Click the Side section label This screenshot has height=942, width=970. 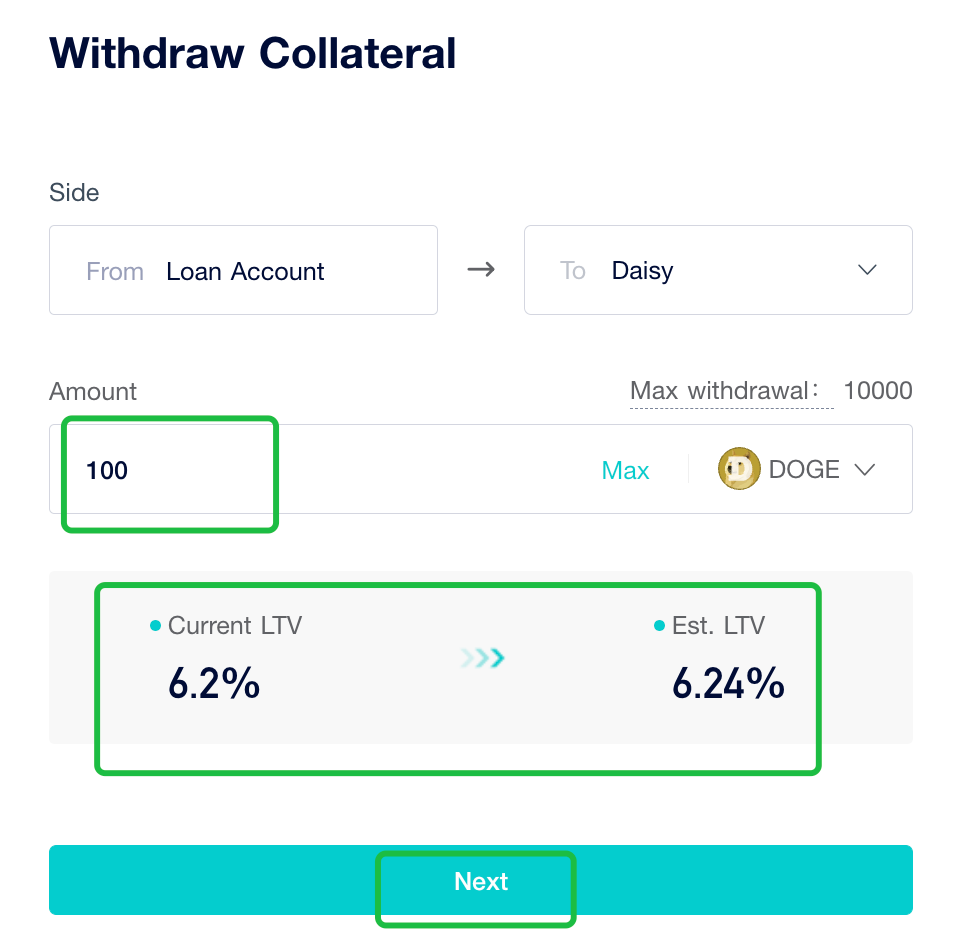[74, 192]
